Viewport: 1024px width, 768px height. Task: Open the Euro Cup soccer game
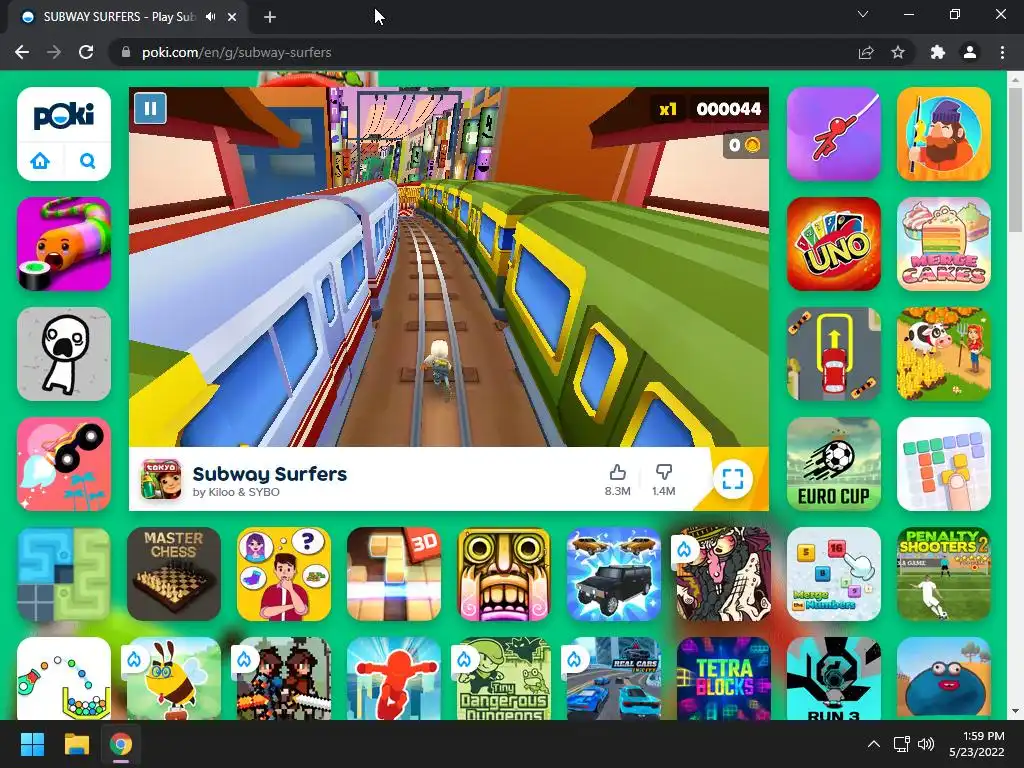(x=834, y=464)
